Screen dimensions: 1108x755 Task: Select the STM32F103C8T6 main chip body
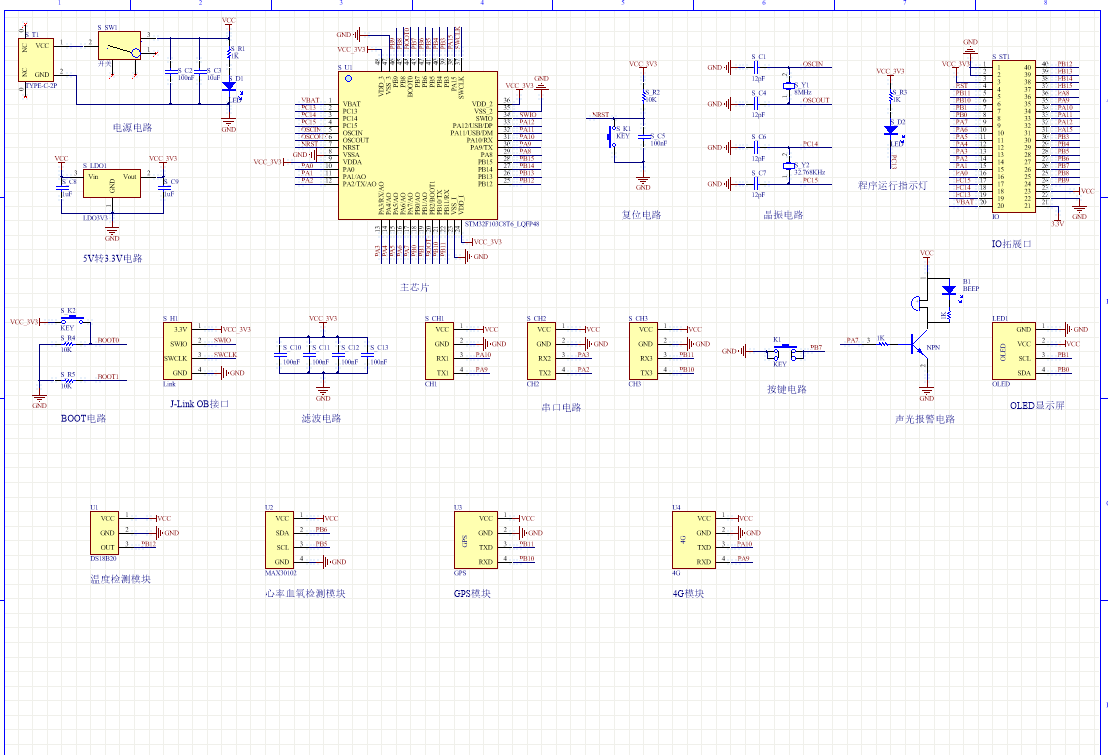click(x=418, y=145)
